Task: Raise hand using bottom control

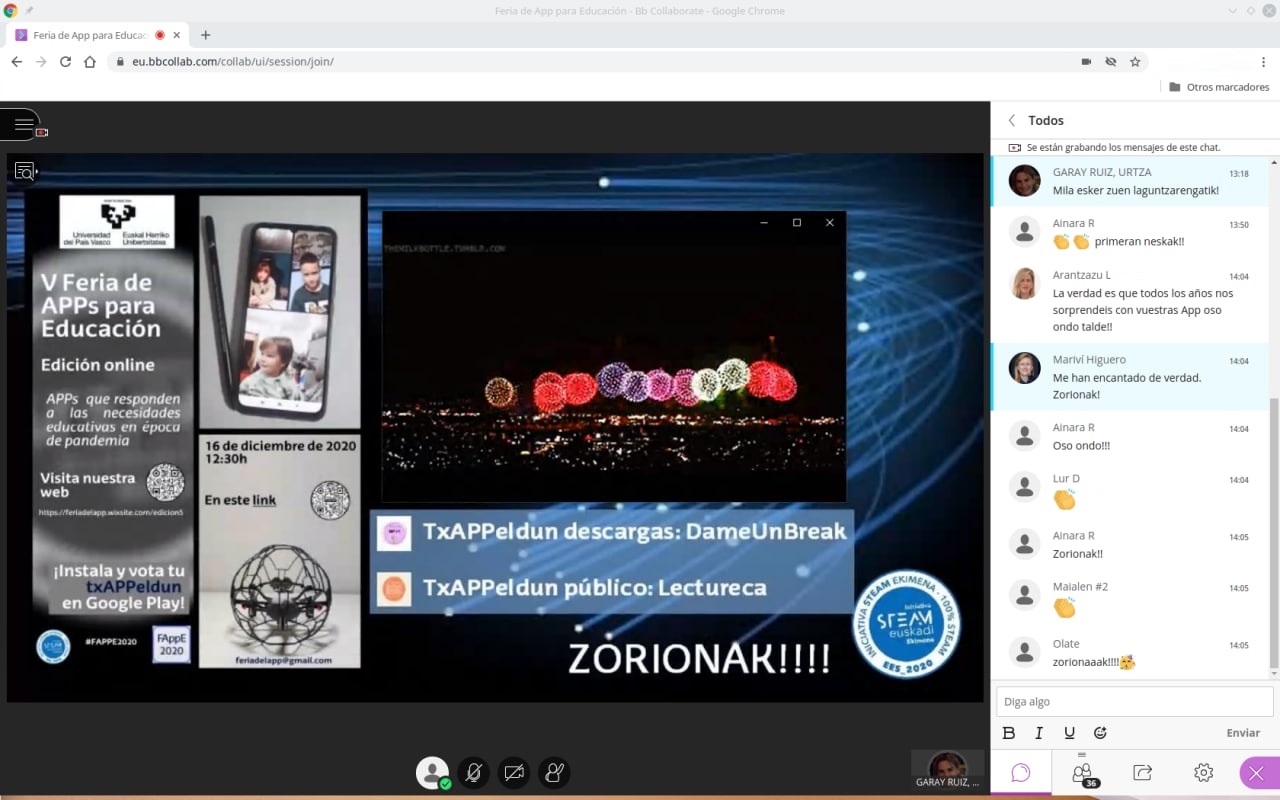Action: click(554, 773)
